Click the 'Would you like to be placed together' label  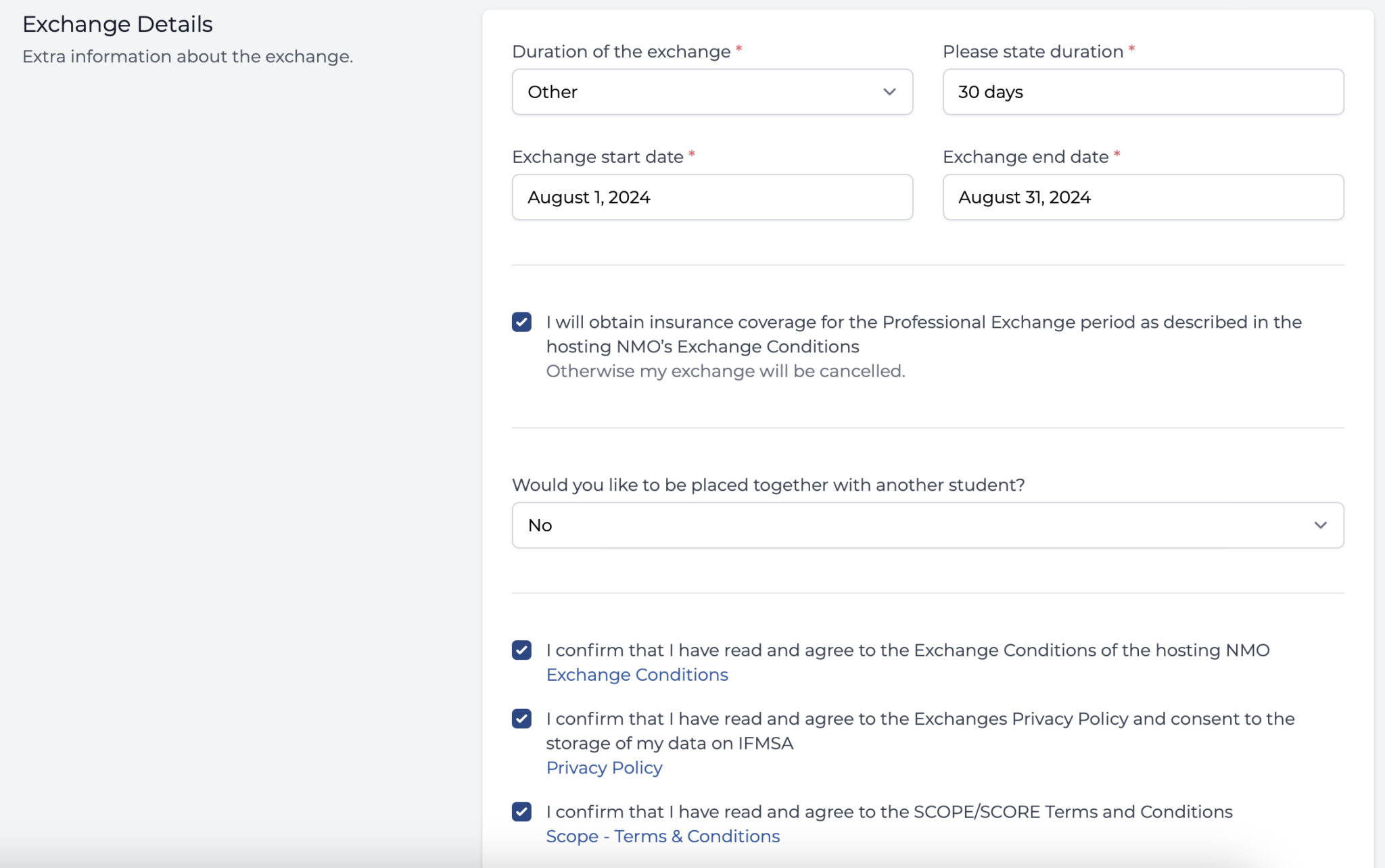click(x=768, y=485)
